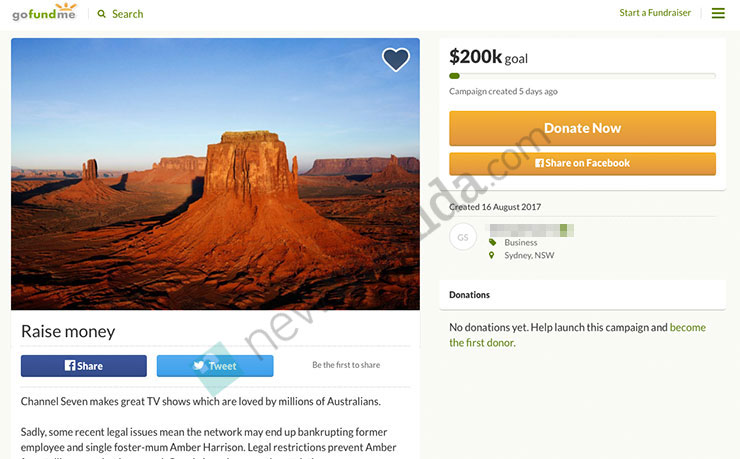Click the blurred organizer name
740x459 pixels.
pos(531,230)
